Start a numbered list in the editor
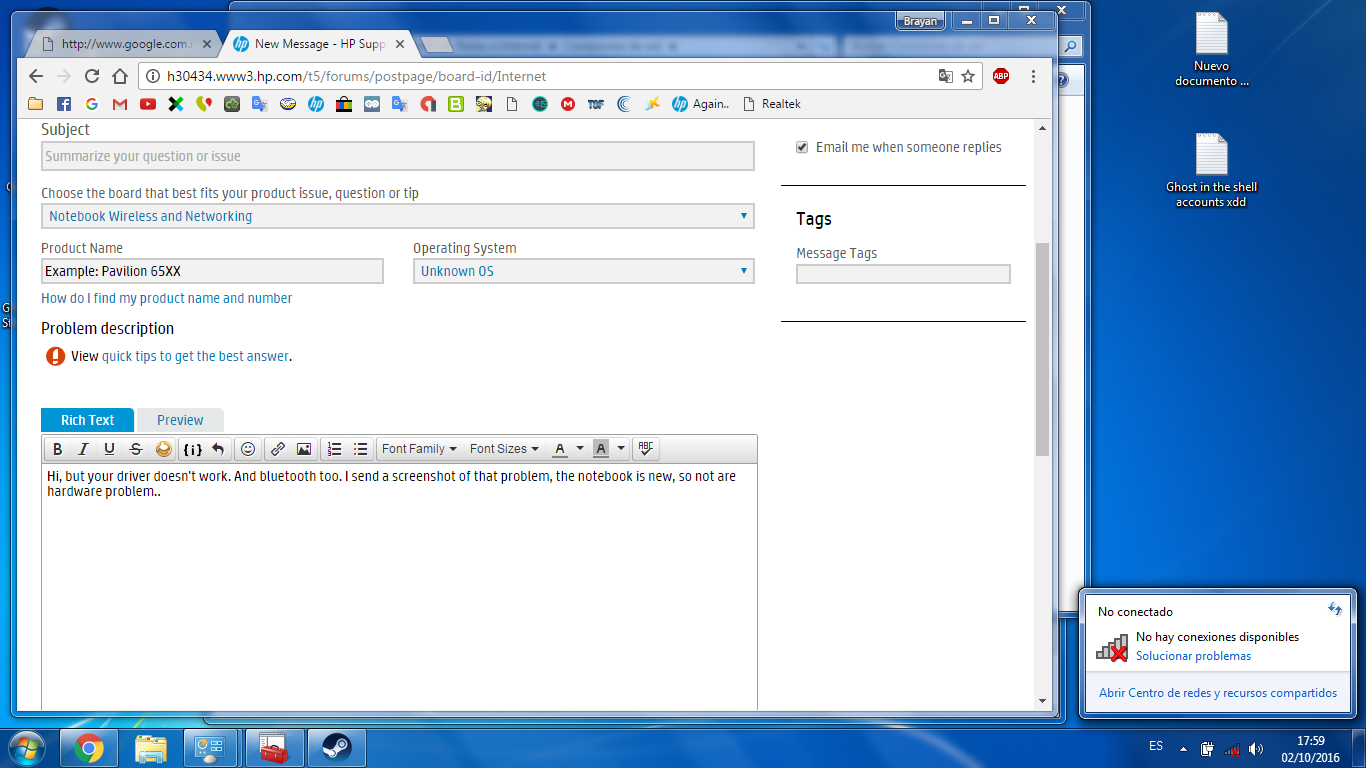The image size is (1366, 768). tap(335, 449)
